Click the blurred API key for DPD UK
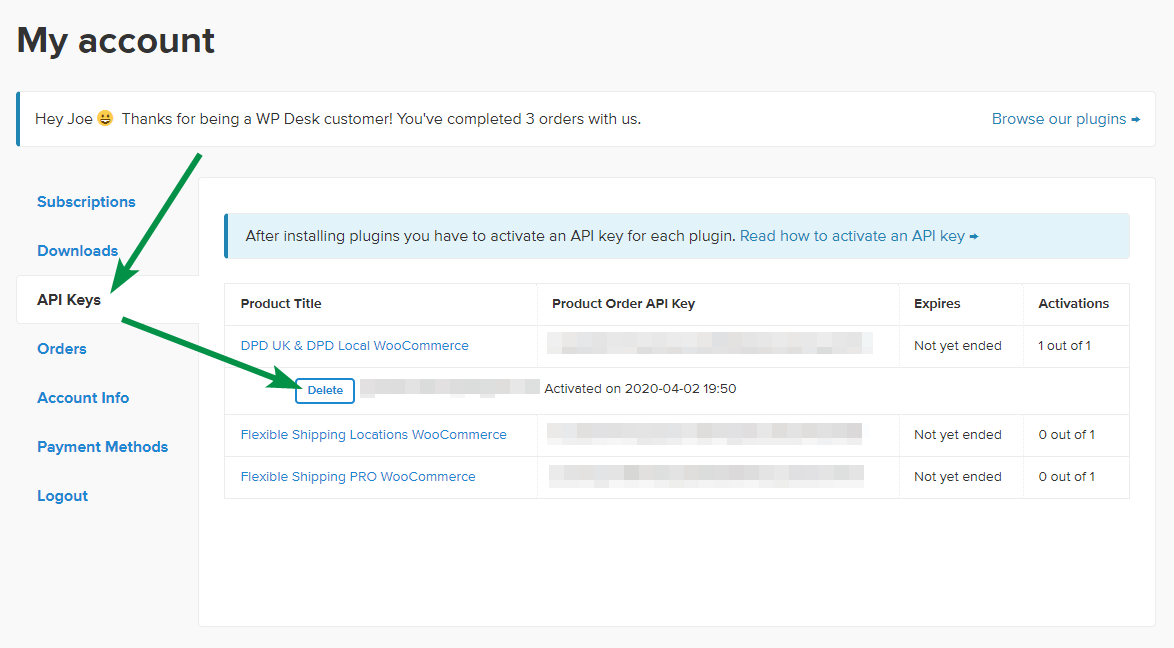Viewport: 1174px width, 648px height. [710, 345]
